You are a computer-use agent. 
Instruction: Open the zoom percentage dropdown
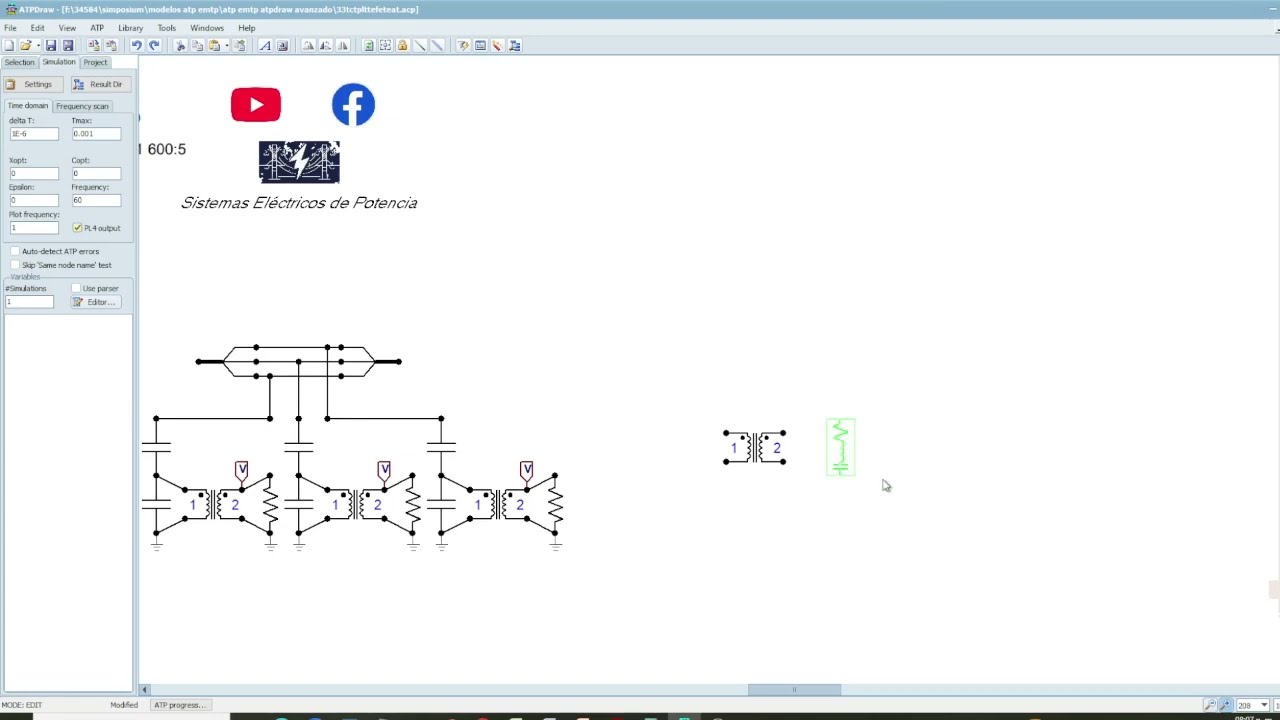coord(1264,705)
